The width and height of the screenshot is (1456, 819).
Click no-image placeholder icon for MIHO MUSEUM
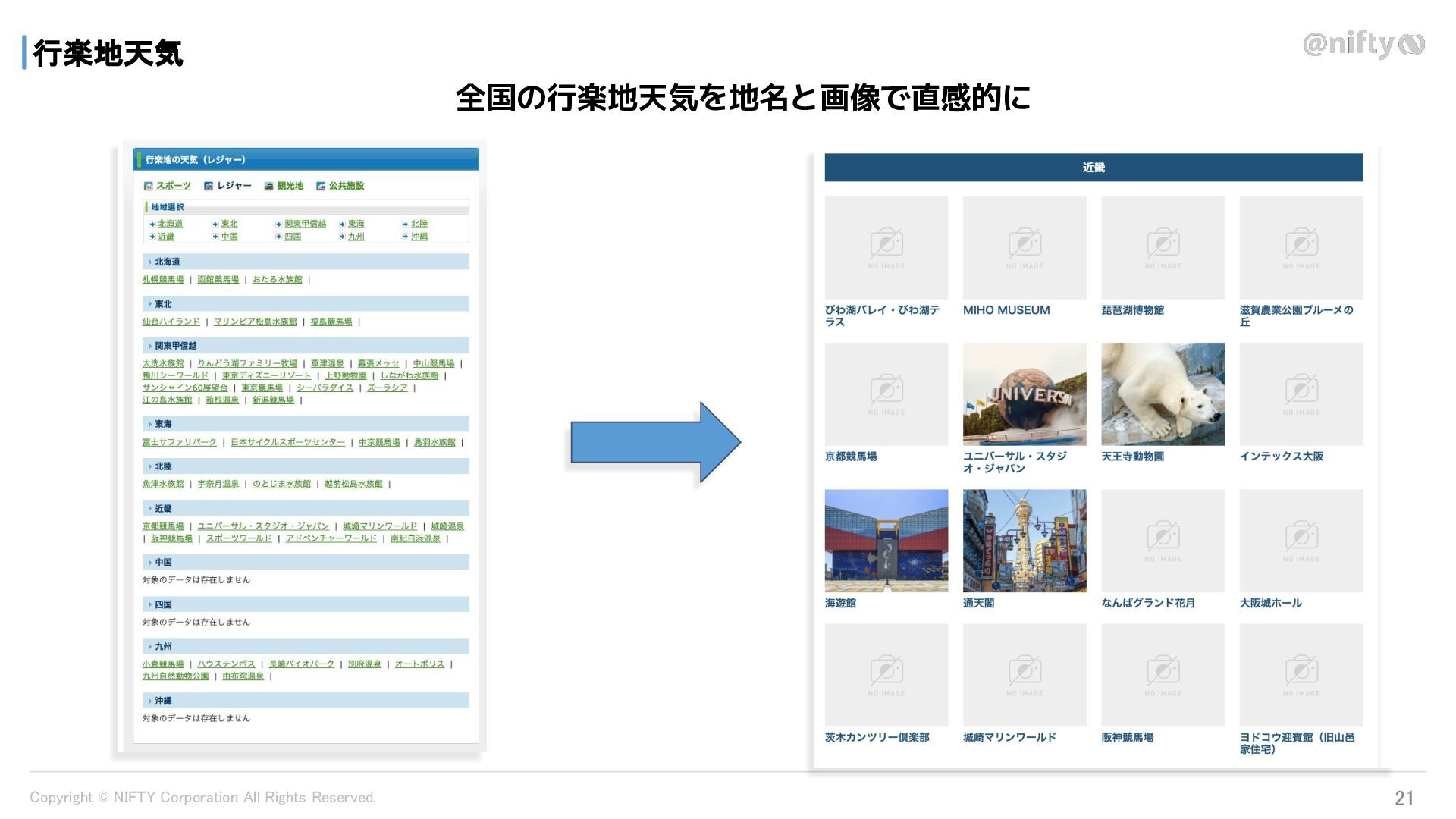point(1024,243)
